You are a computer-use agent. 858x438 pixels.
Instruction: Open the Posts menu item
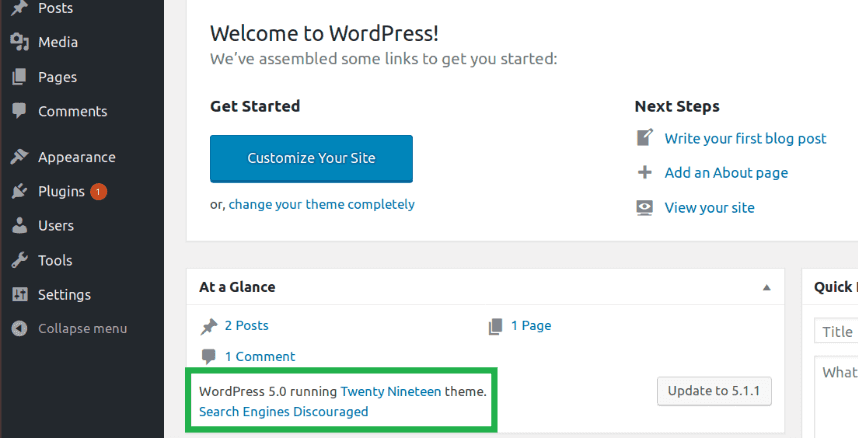pos(54,8)
